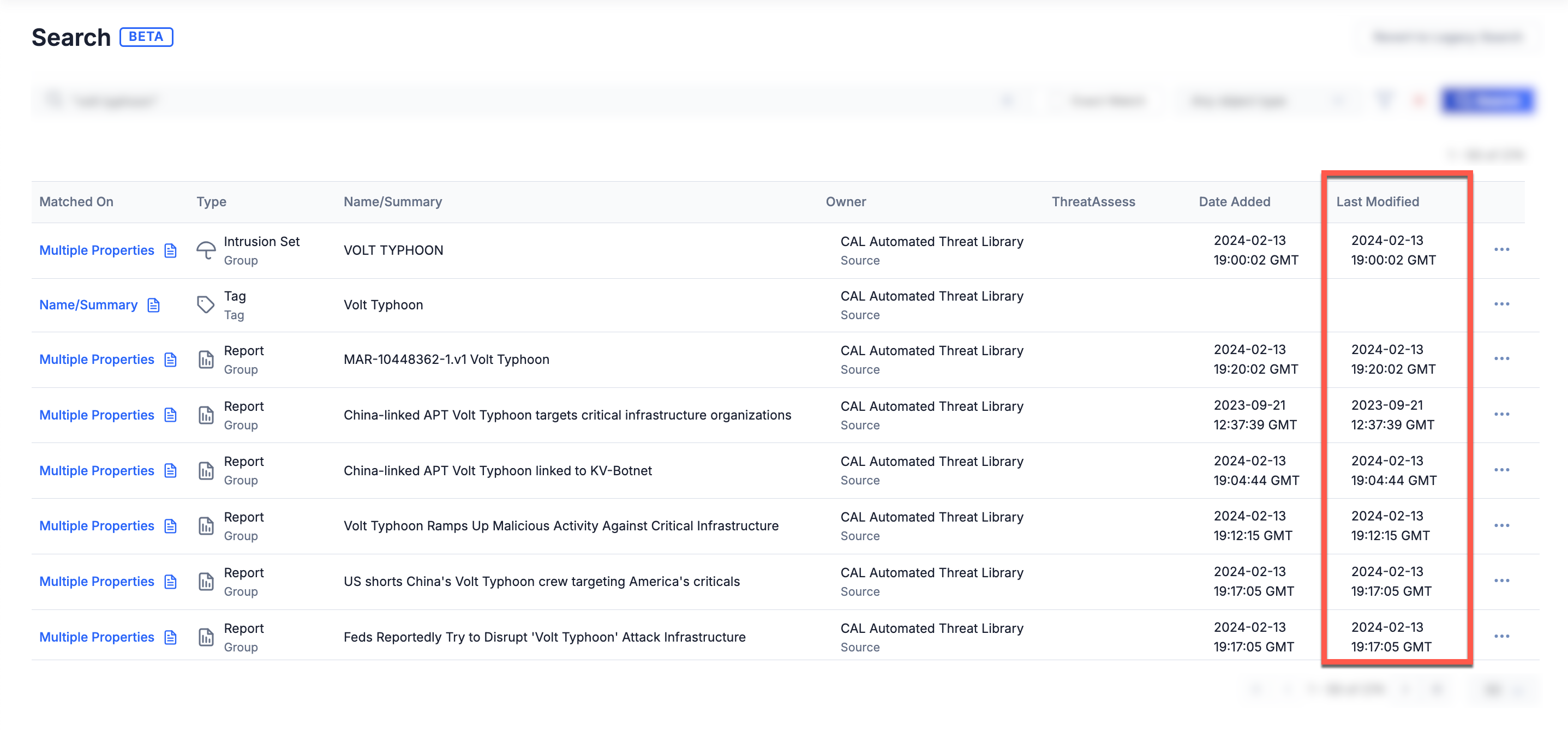Screen dimensions: 1568x730
Task: Select MAR-10448362-1.v1 Volt Typhoon report name
Action: [x=446, y=360]
